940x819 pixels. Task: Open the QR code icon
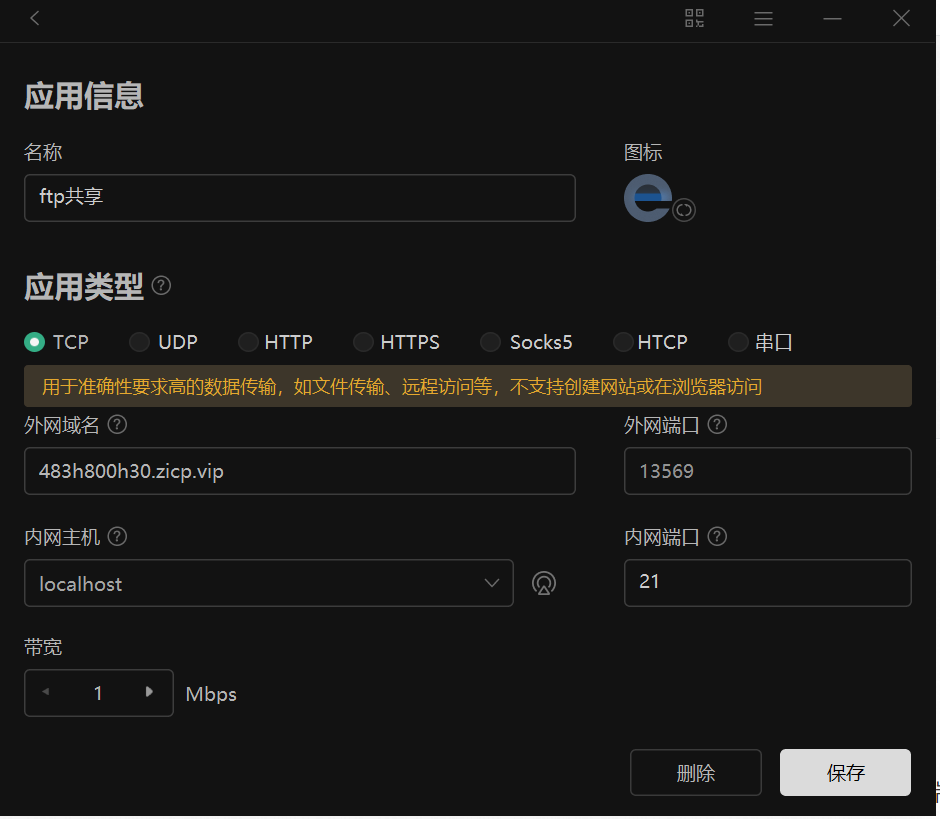pyautogui.click(x=694, y=18)
